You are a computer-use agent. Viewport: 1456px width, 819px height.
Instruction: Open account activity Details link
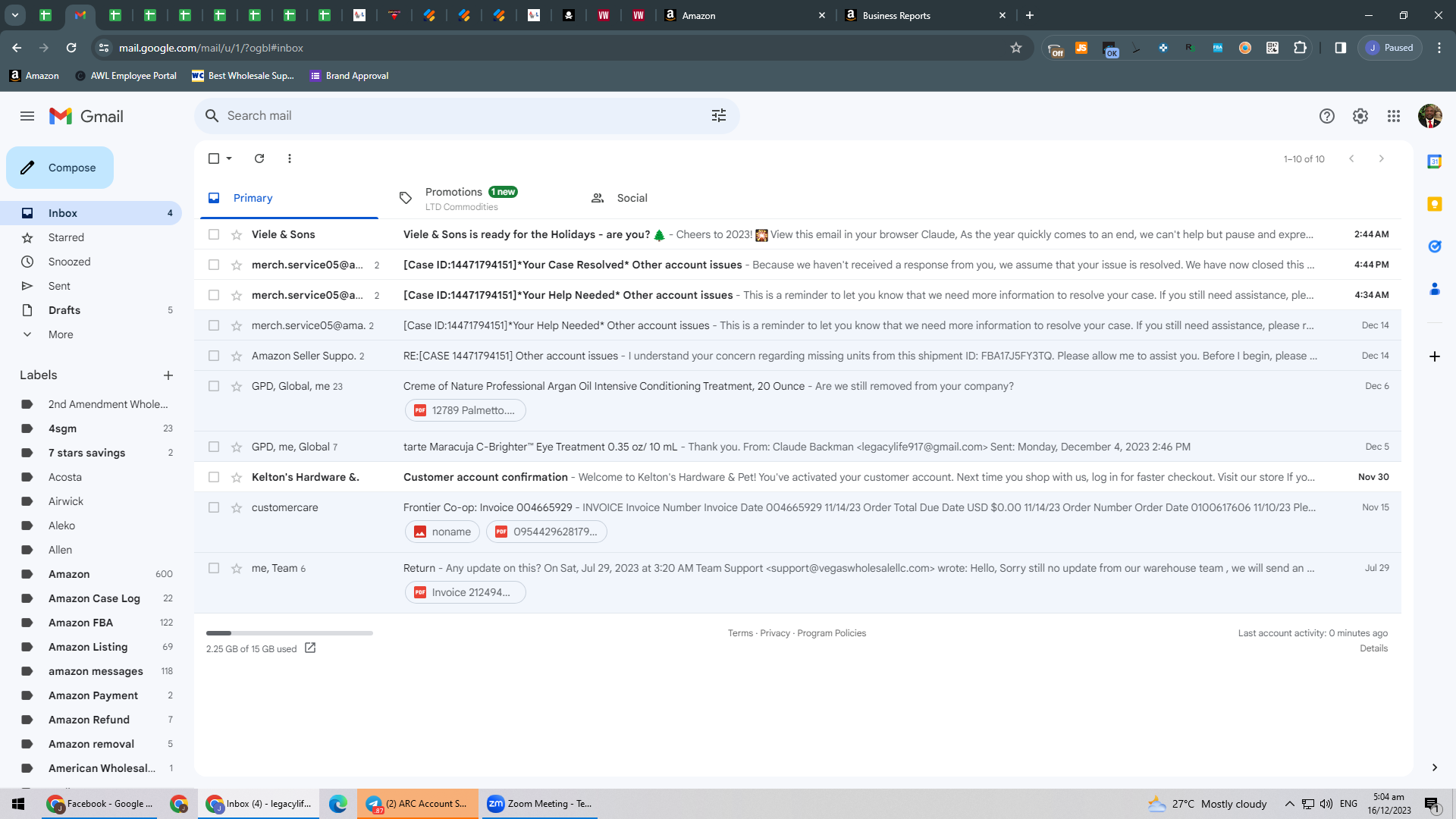[1373, 648]
